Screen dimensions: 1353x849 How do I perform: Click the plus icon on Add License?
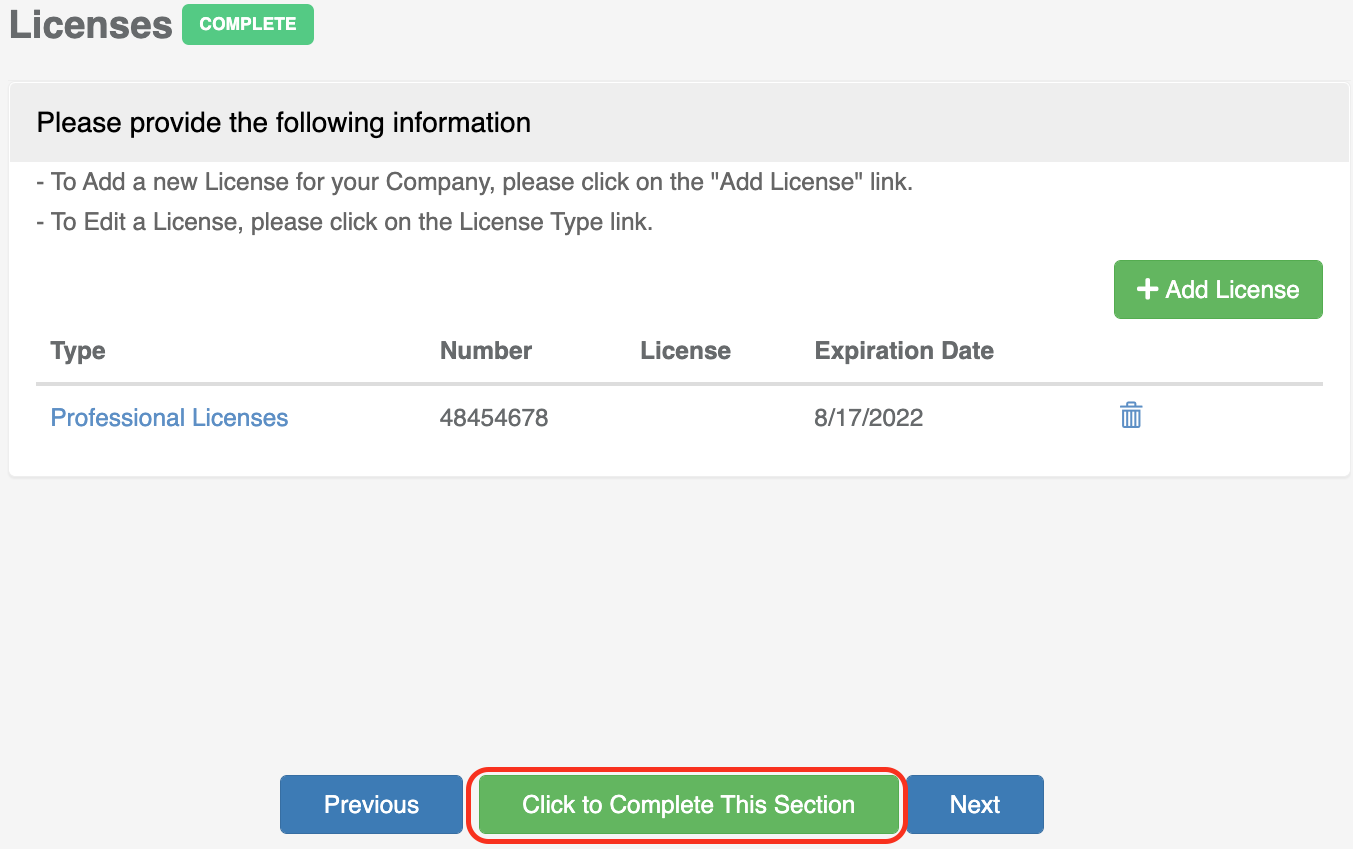[1147, 290]
